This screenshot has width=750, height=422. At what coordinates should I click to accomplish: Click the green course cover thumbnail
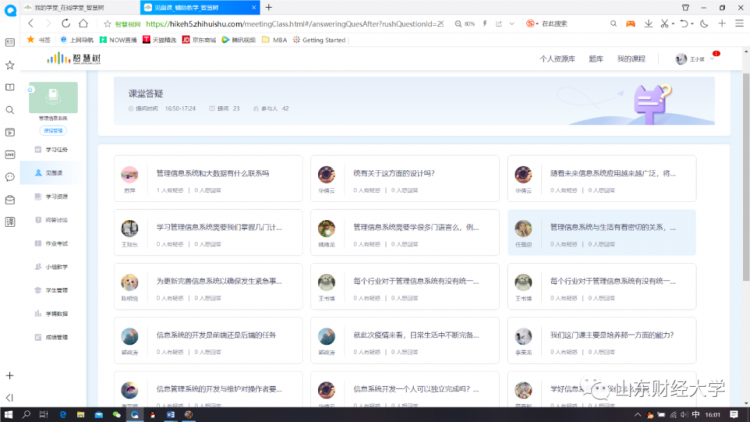[x=53, y=97]
